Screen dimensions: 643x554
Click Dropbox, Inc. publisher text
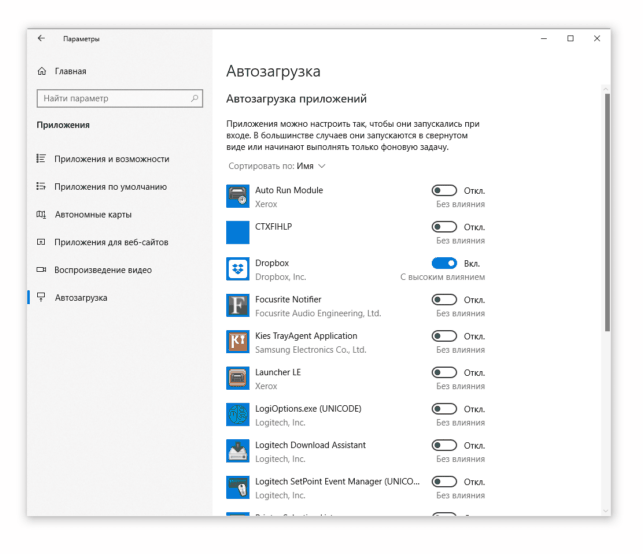coord(280,277)
